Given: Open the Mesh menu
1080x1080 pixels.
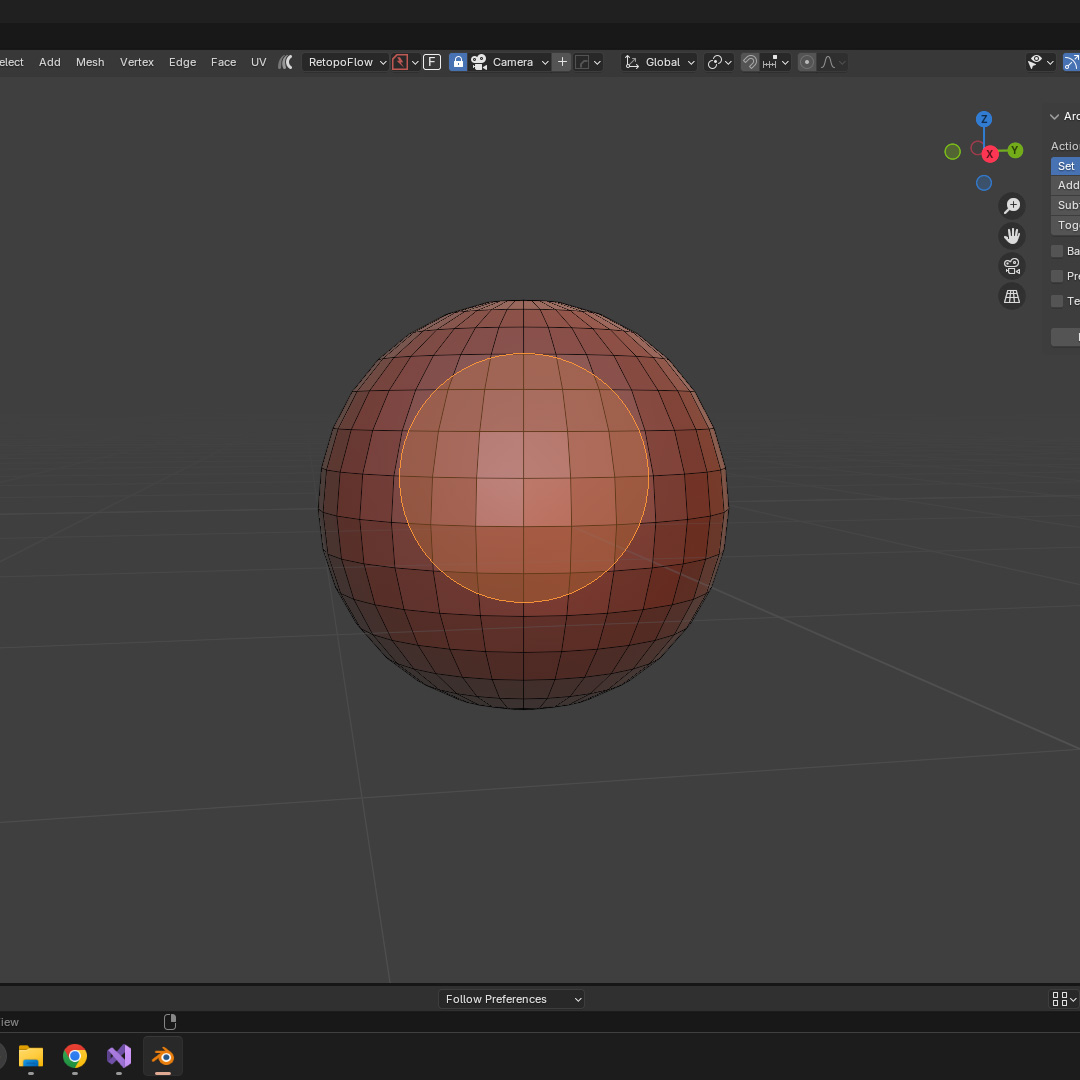Looking at the screenshot, I should tap(90, 62).
